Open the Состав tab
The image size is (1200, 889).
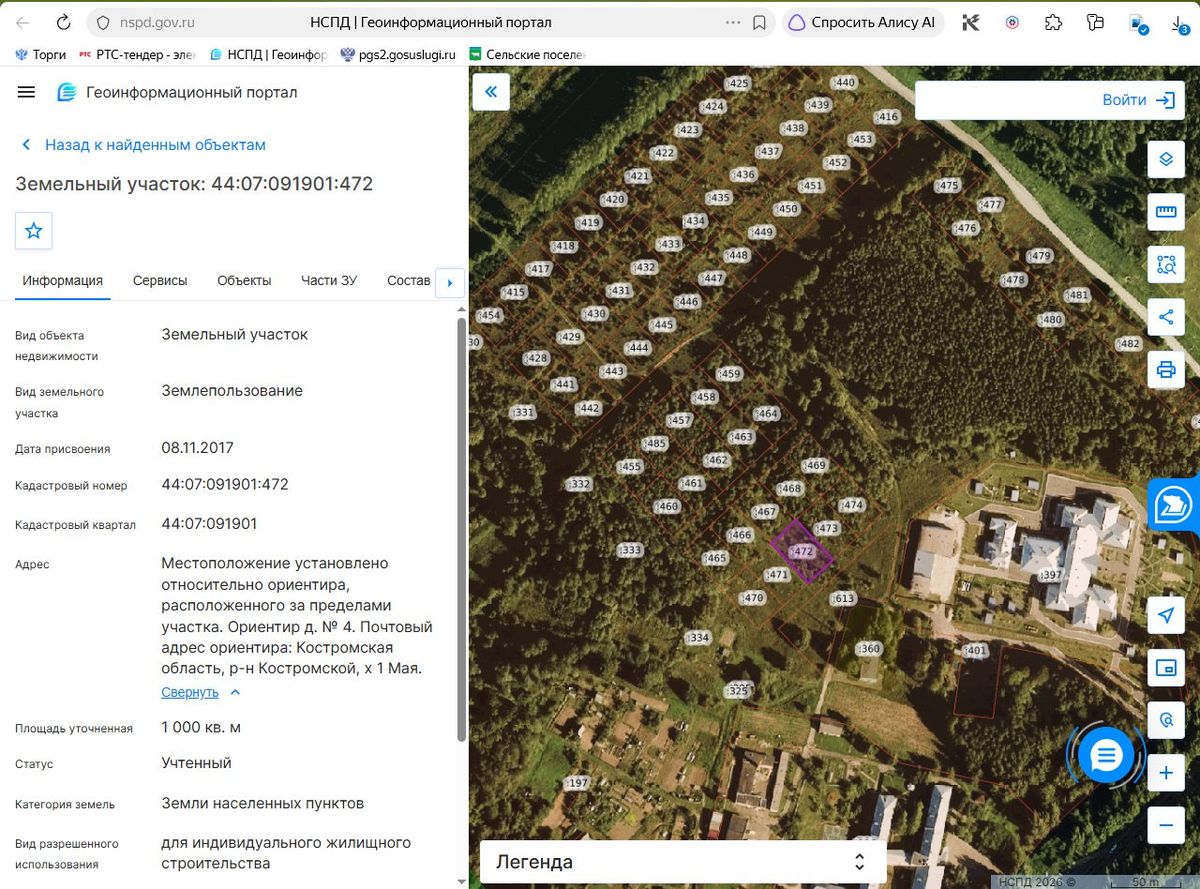click(x=408, y=280)
